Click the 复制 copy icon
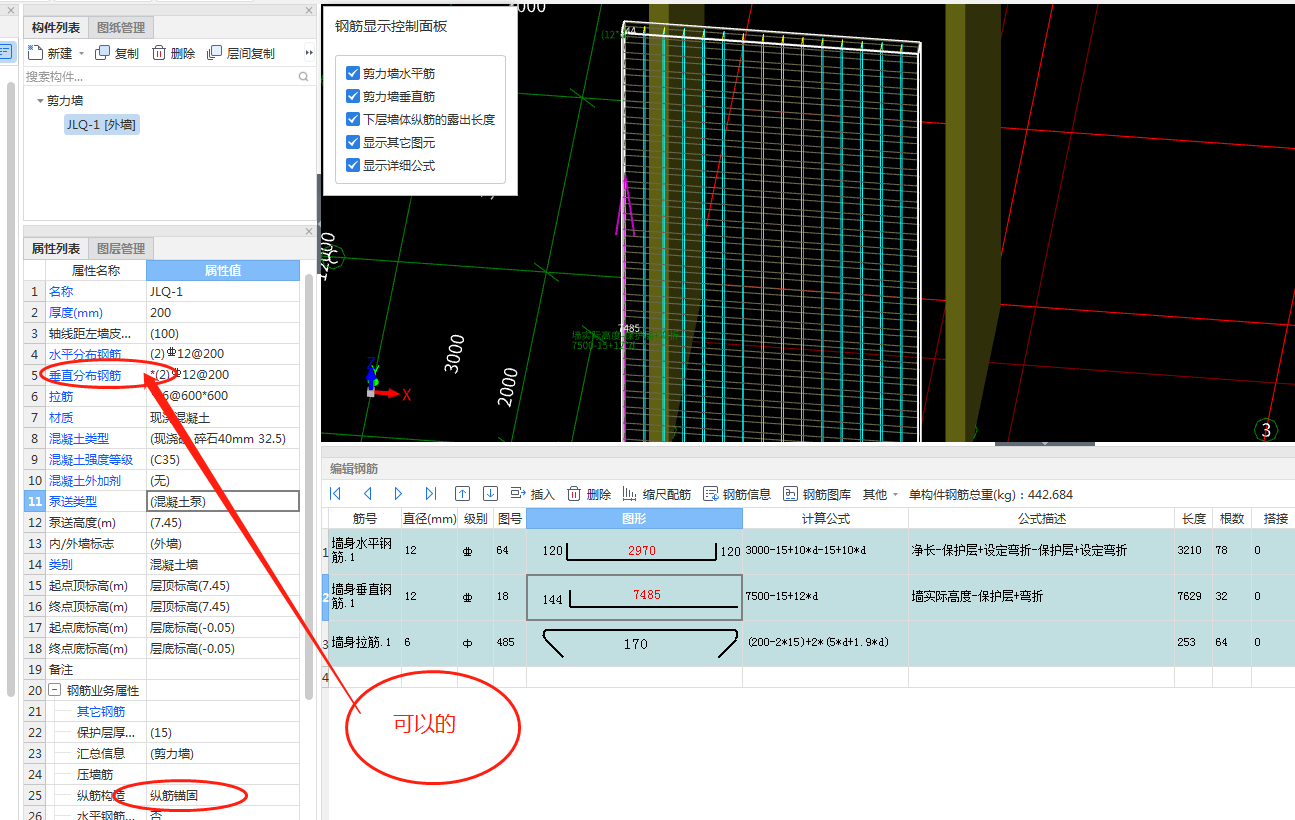Viewport: 1295px width, 820px height. [x=102, y=53]
